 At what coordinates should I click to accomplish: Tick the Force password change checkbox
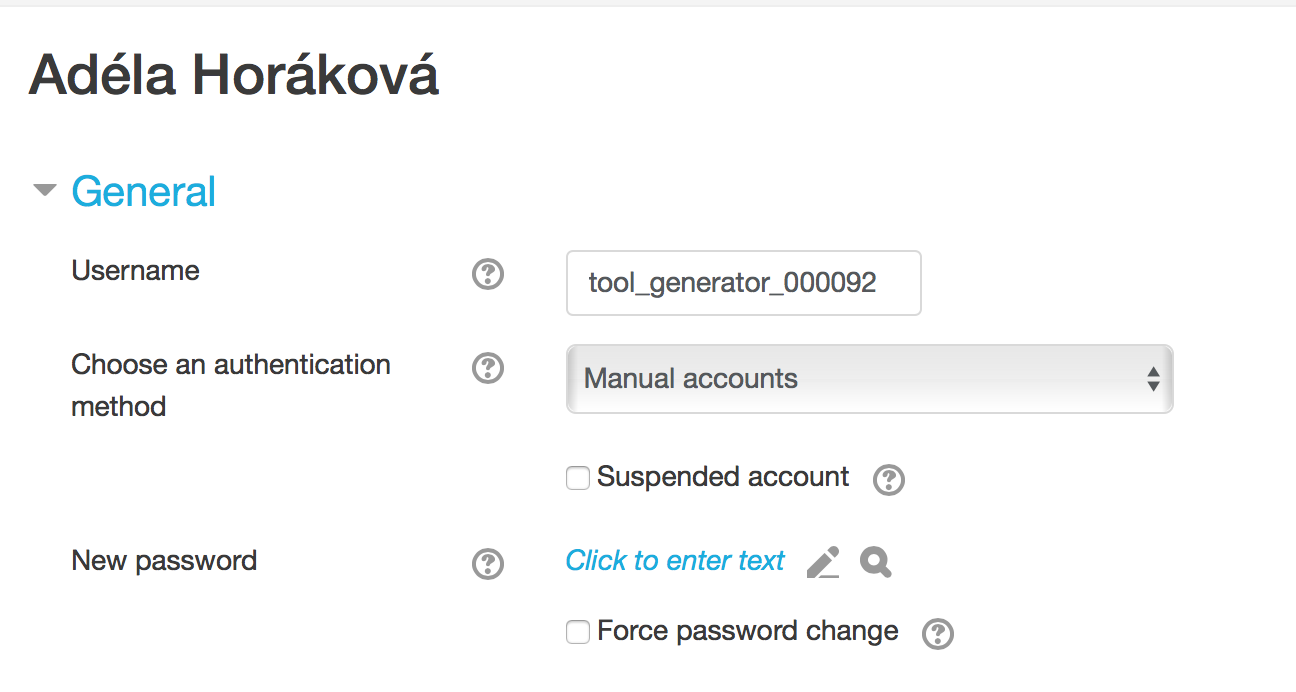578,632
